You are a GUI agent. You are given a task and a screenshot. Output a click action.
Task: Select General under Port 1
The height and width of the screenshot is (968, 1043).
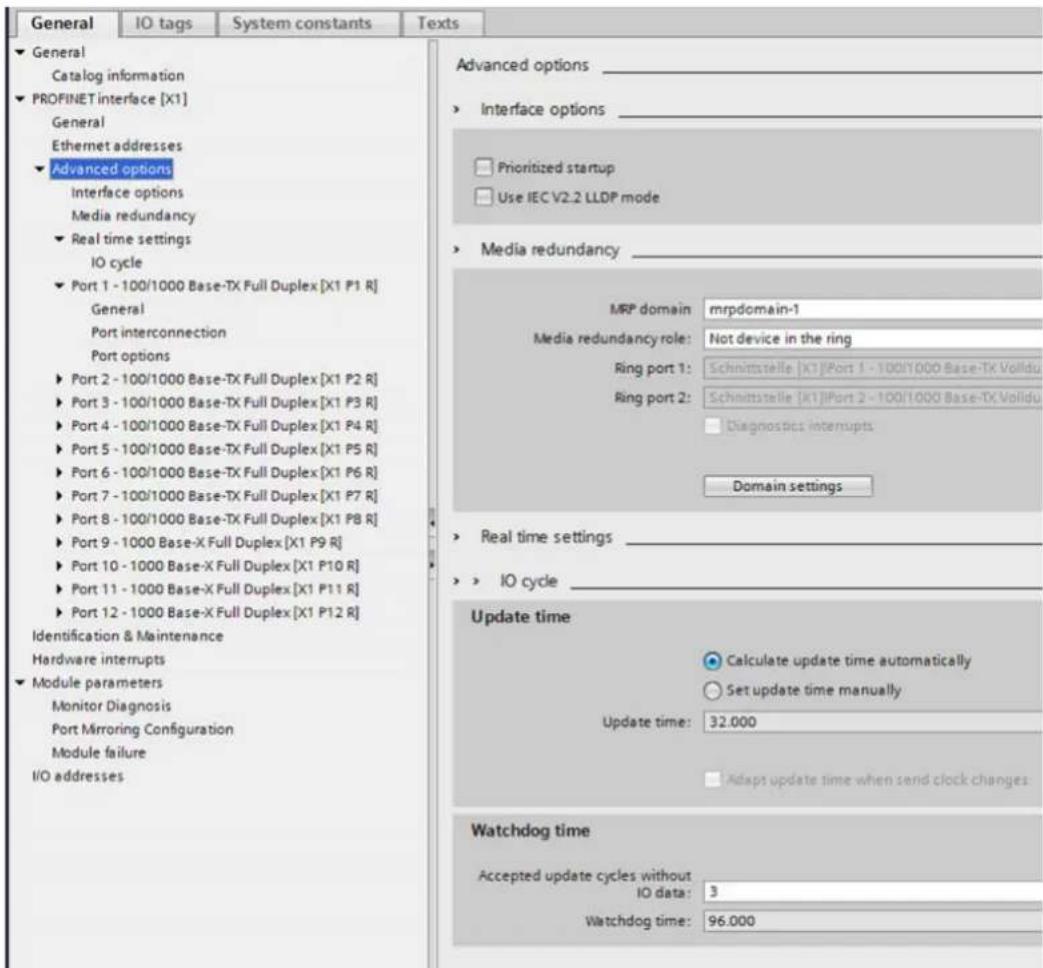tap(117, 309)
